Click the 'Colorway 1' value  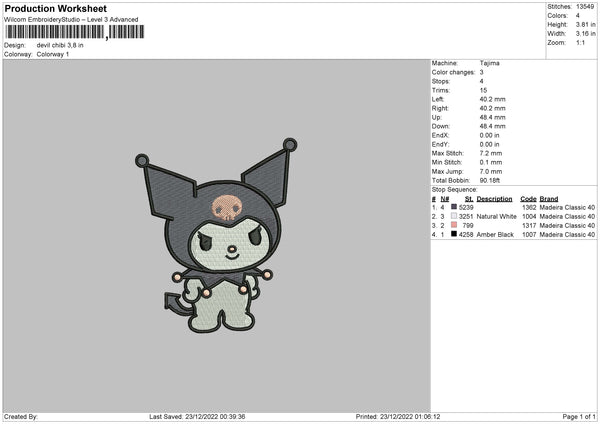pyautogui.click(x=53, y=54)
